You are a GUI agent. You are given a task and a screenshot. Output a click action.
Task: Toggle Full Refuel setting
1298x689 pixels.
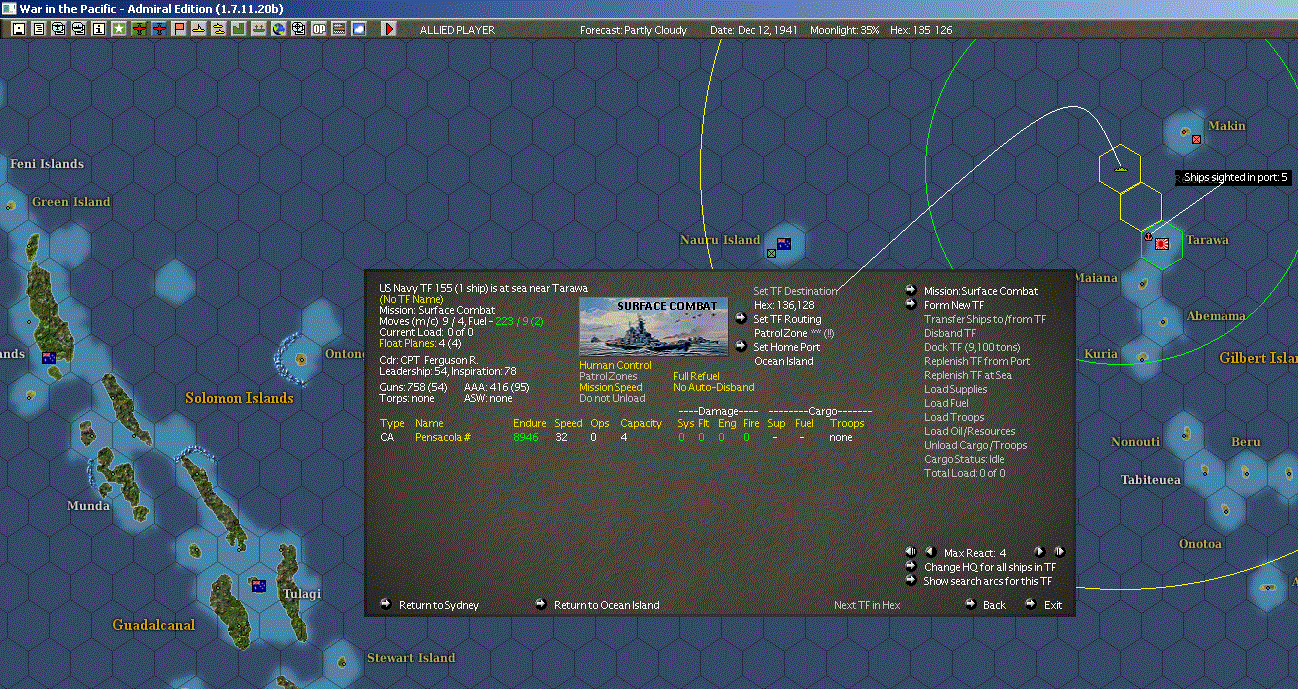tap(696, 376)
